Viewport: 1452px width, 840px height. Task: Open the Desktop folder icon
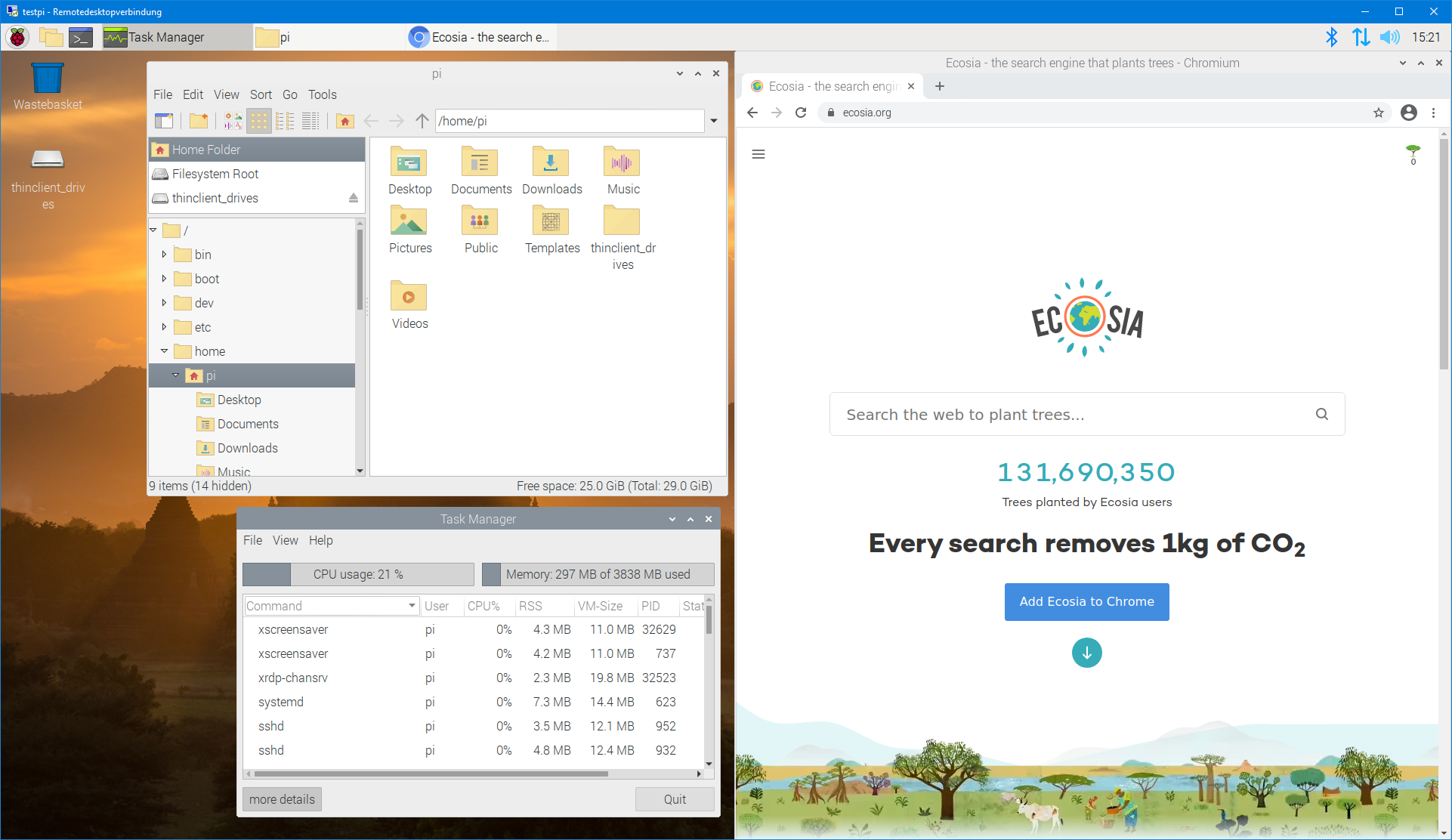[409, 171]
